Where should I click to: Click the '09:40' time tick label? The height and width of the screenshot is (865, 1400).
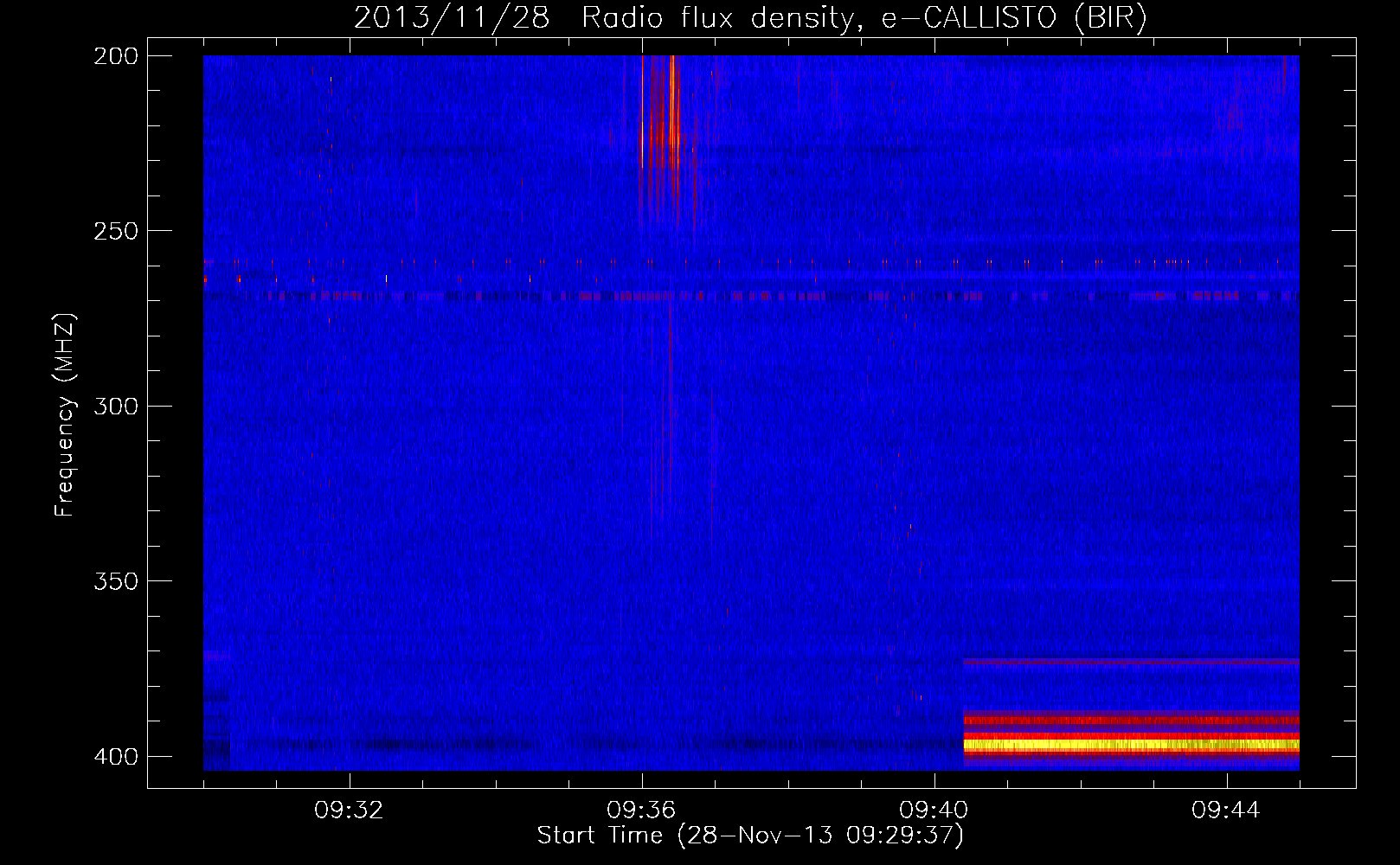click(934, 811)
